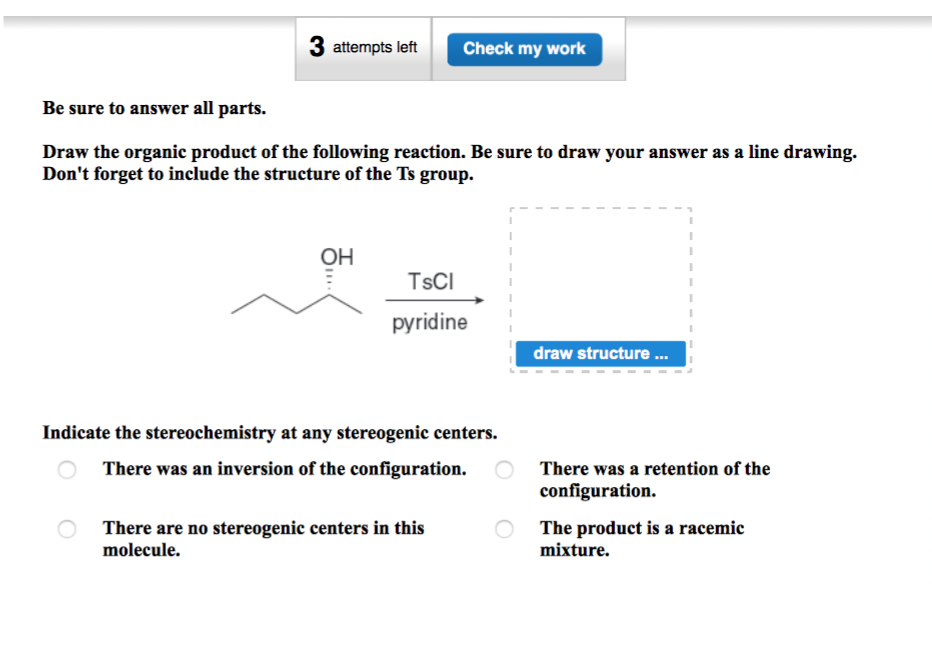Click the TsCl reagent label

tap(429, 282)
